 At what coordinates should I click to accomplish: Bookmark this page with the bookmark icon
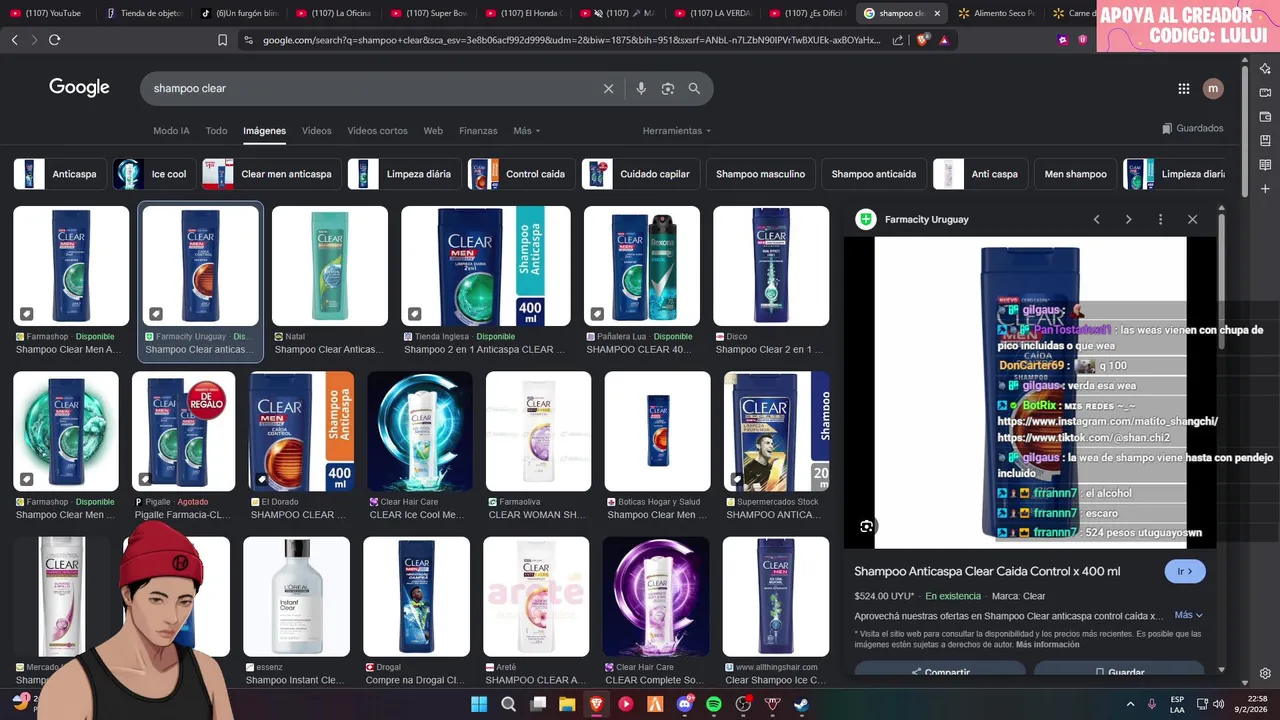222,40
